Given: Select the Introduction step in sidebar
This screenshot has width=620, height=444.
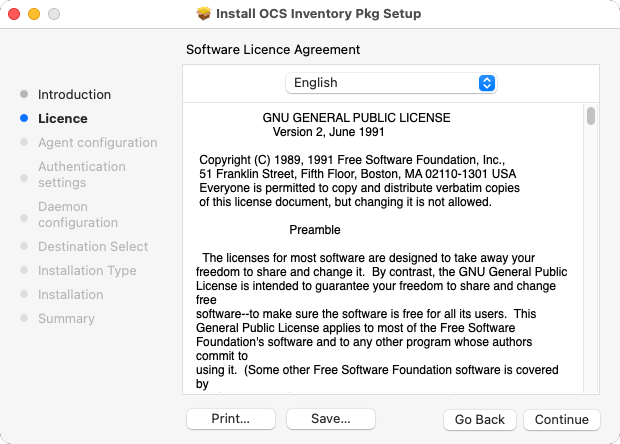Looking at the screenshot, I should coord(74,94).
